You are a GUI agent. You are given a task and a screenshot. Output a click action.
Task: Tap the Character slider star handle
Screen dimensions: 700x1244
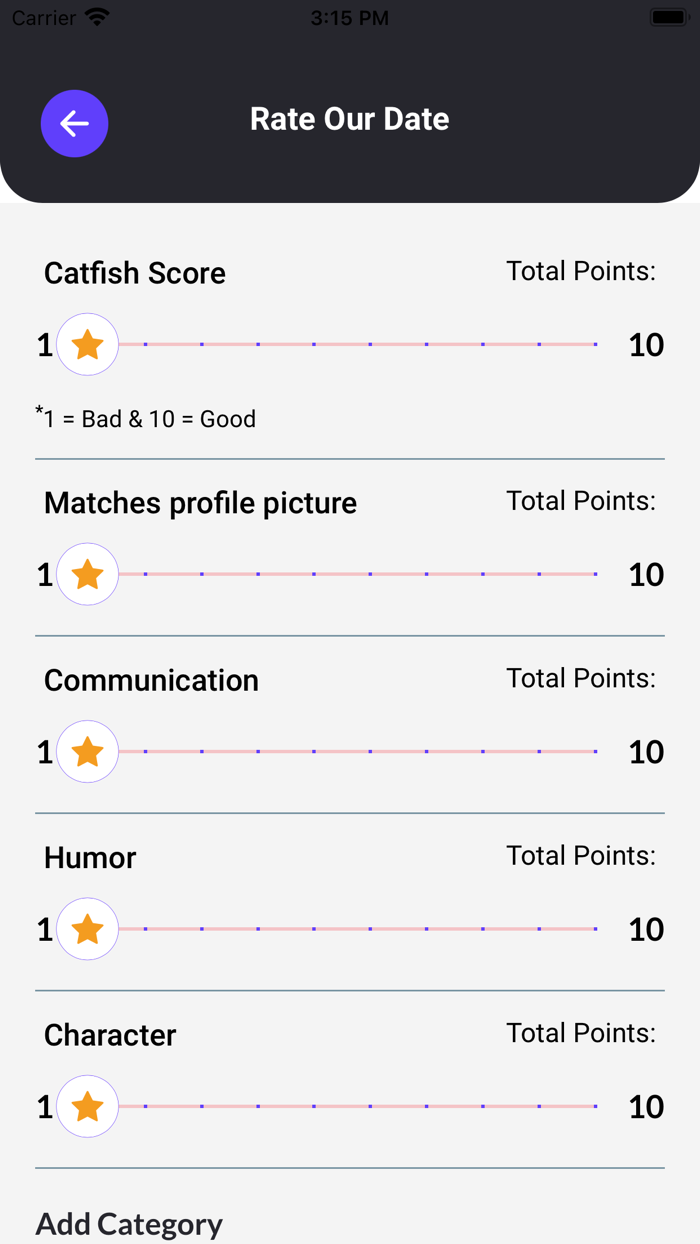coord(88,1107)
